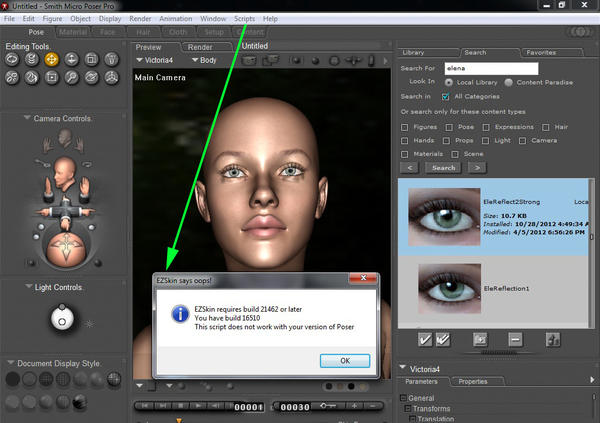This screenshot has height=423, width=600.
Task: Go to previous search results with the < button
Action: 410,168
